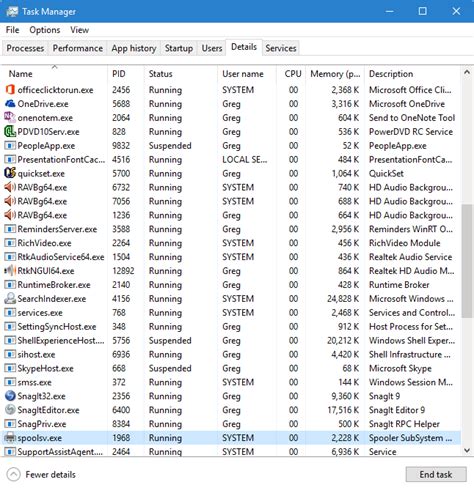Image resolution: width=474 pixels, height=493 pixels.
Task: Click memory value 17,516 K
Action: (343, 410)
